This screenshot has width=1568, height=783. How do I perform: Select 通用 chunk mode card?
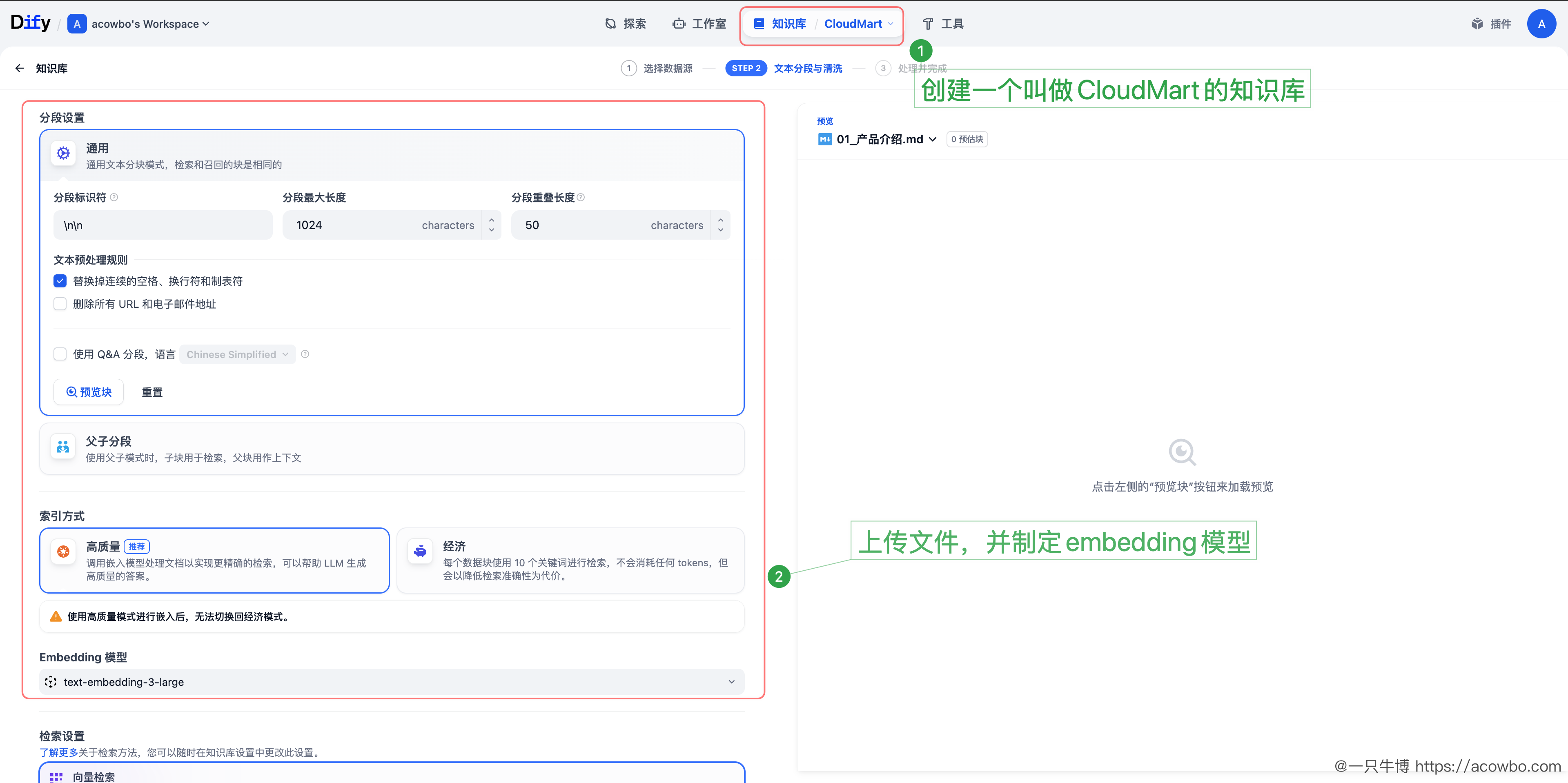click(392, 155)
